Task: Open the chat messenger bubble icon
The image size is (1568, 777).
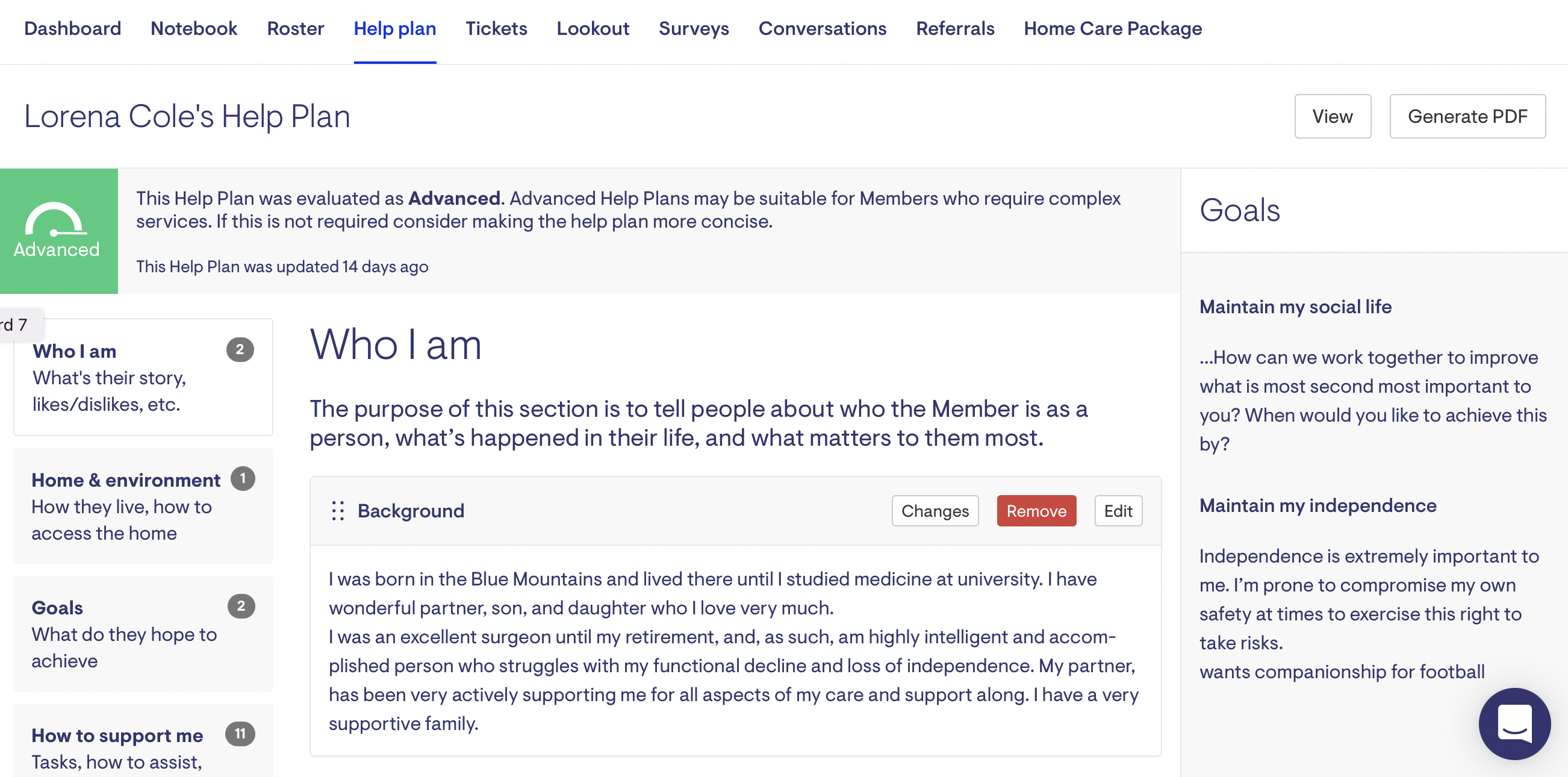Action: pos(1514,723)
